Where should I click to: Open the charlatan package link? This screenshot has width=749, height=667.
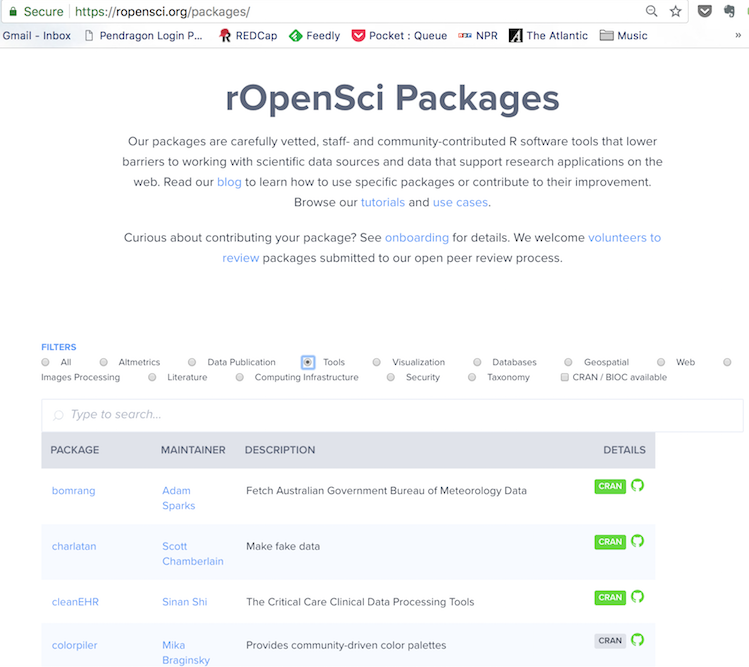point(74,547)
